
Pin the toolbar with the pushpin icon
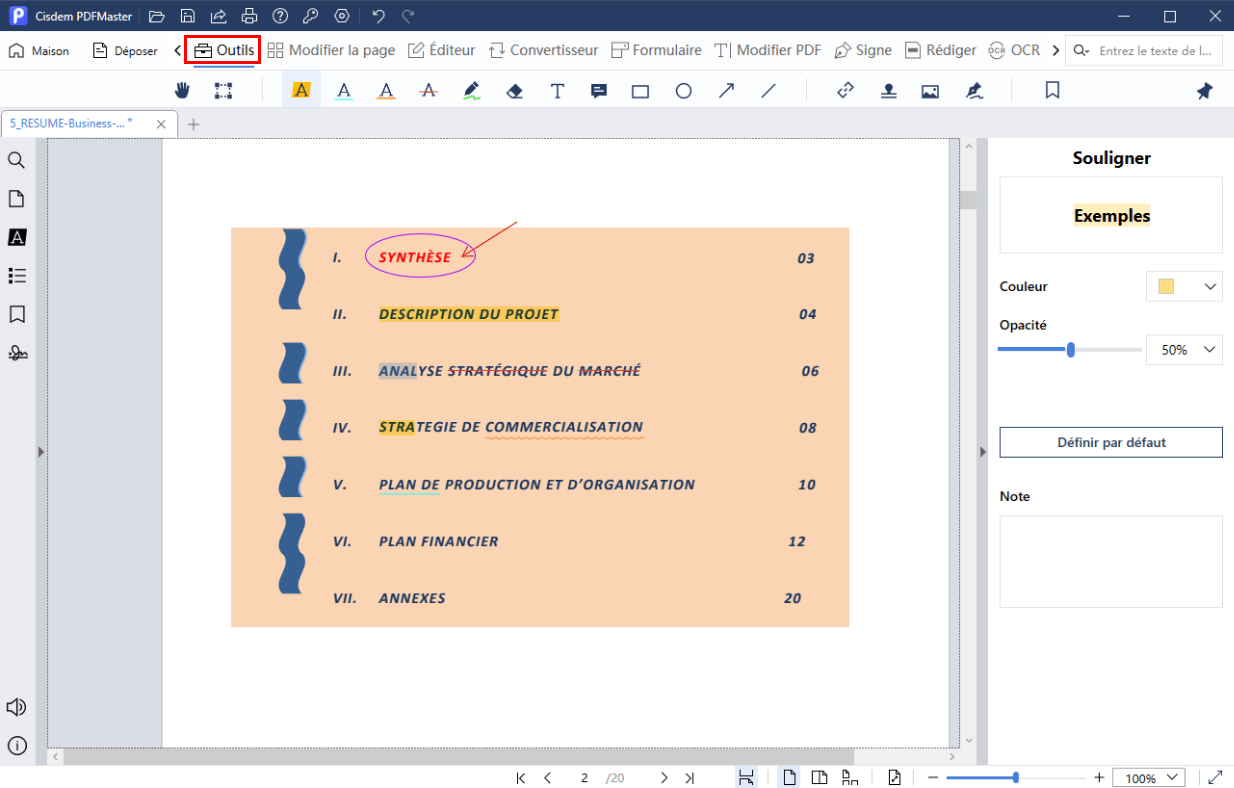click(1204, 90)
